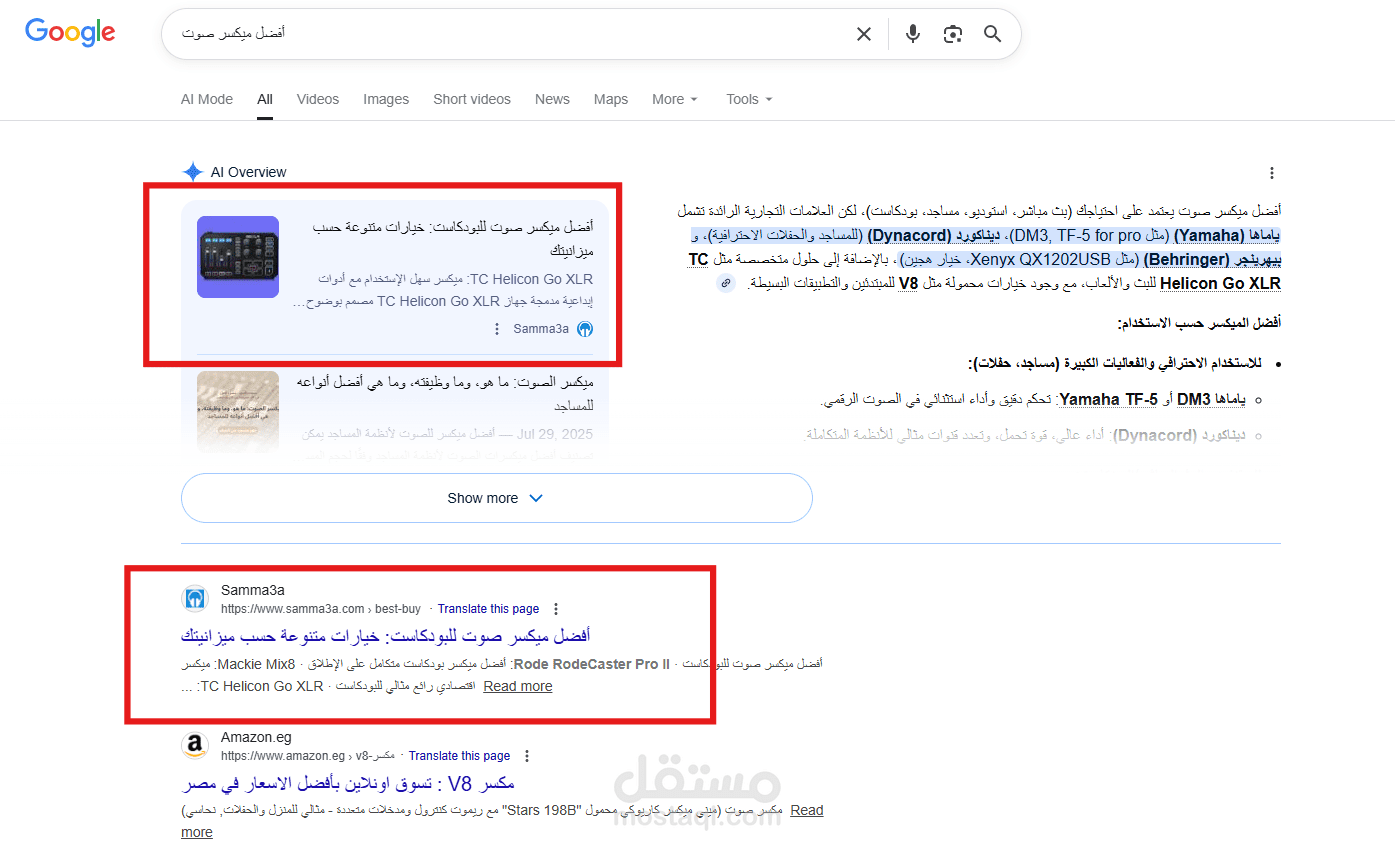Screen dimensions: 1395x848
Task: Open three-dot menu beside Amazon.eg result
Action: click(x=527, y=756)
